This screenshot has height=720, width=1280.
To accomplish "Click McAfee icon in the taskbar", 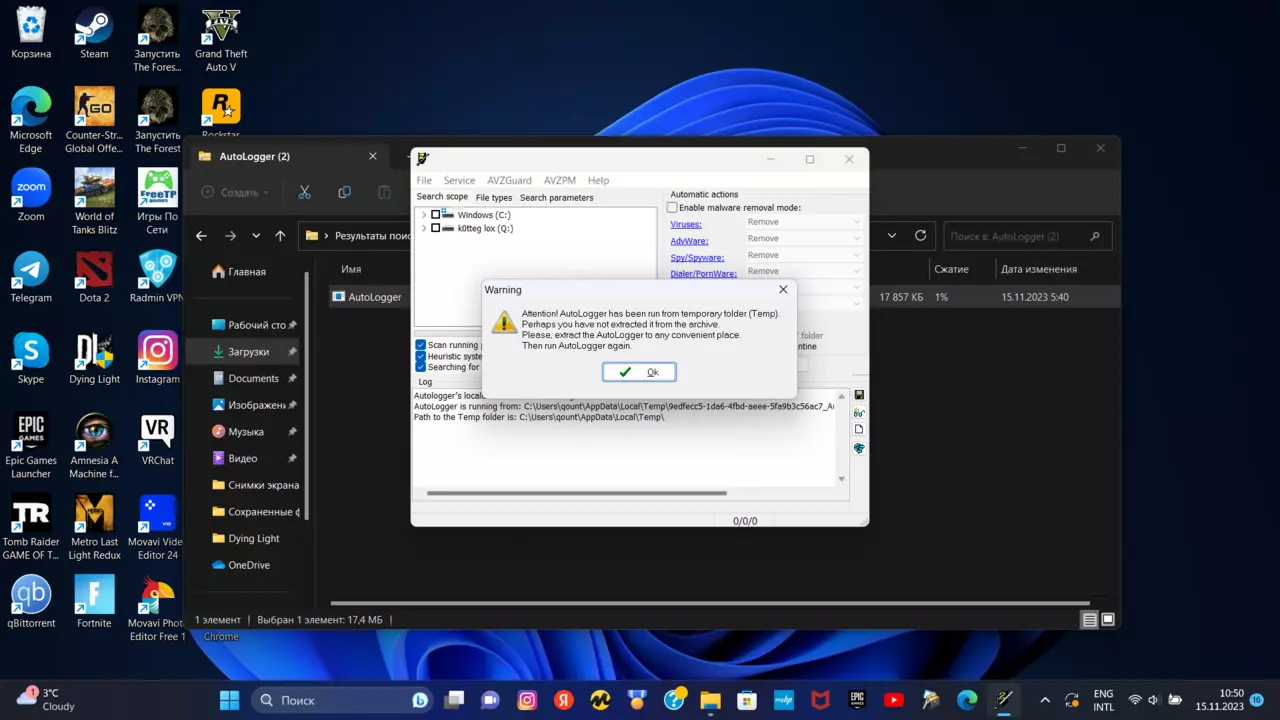I will coord(820,700).
